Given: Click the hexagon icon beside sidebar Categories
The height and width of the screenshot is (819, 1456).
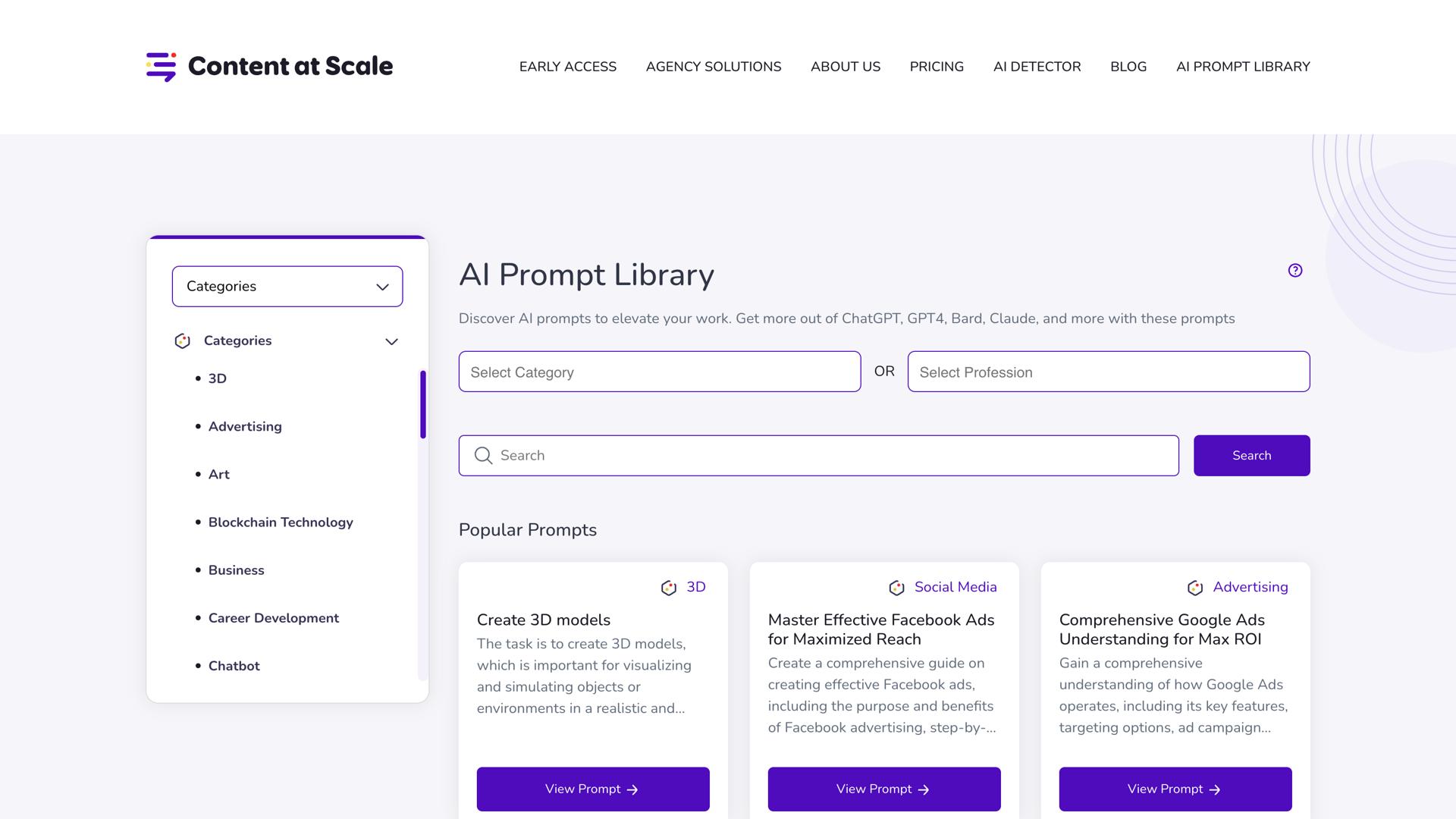Looking at the screenshot, I should pyautogui.click(x=182, y=341).
